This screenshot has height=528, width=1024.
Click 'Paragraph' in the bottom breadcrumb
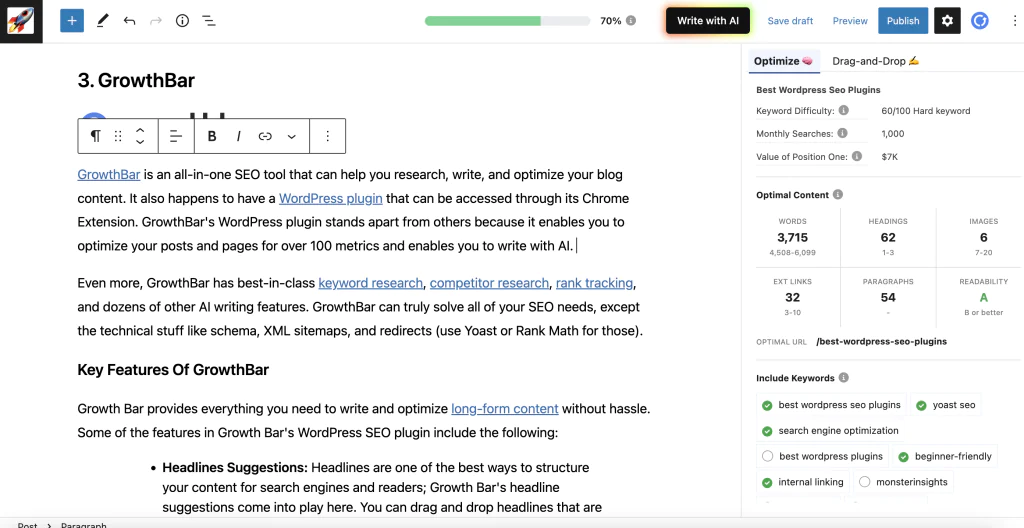tap(84, 525)
